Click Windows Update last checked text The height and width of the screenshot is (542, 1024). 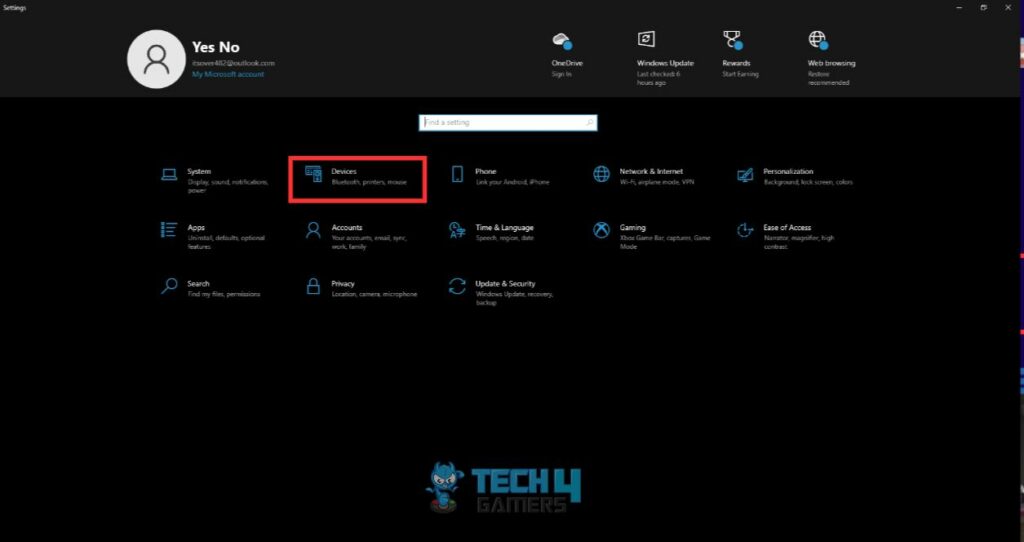658,78
